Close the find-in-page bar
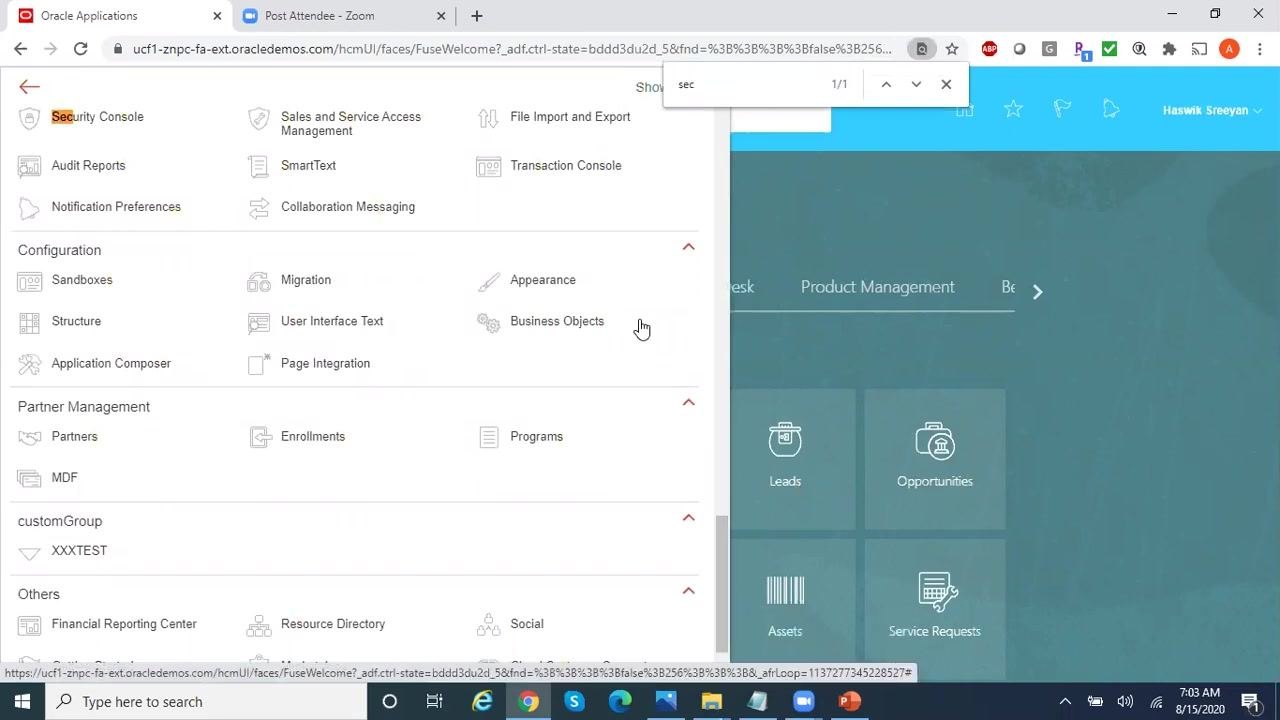Image resolution: width=1280 pixels, height=720 pixels. pyautogui.click(x=946, y=85)
